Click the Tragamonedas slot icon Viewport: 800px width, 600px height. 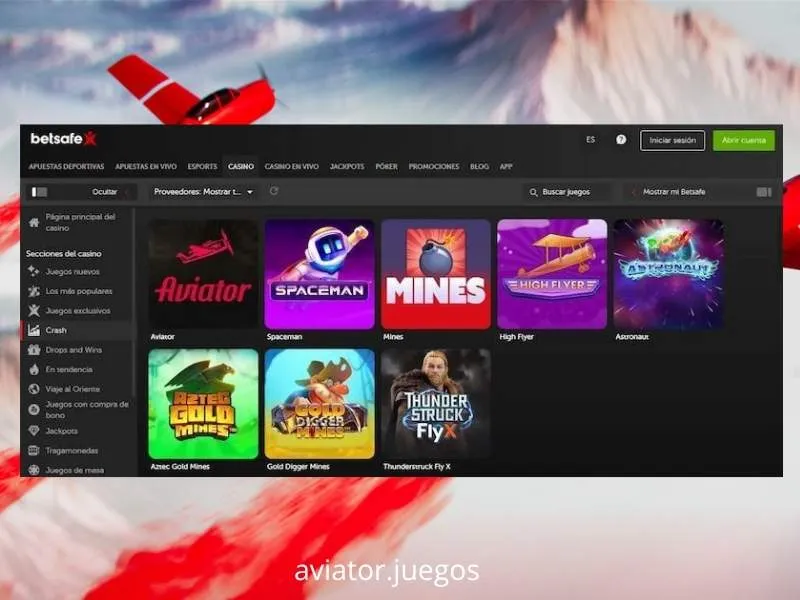point(34,451)
